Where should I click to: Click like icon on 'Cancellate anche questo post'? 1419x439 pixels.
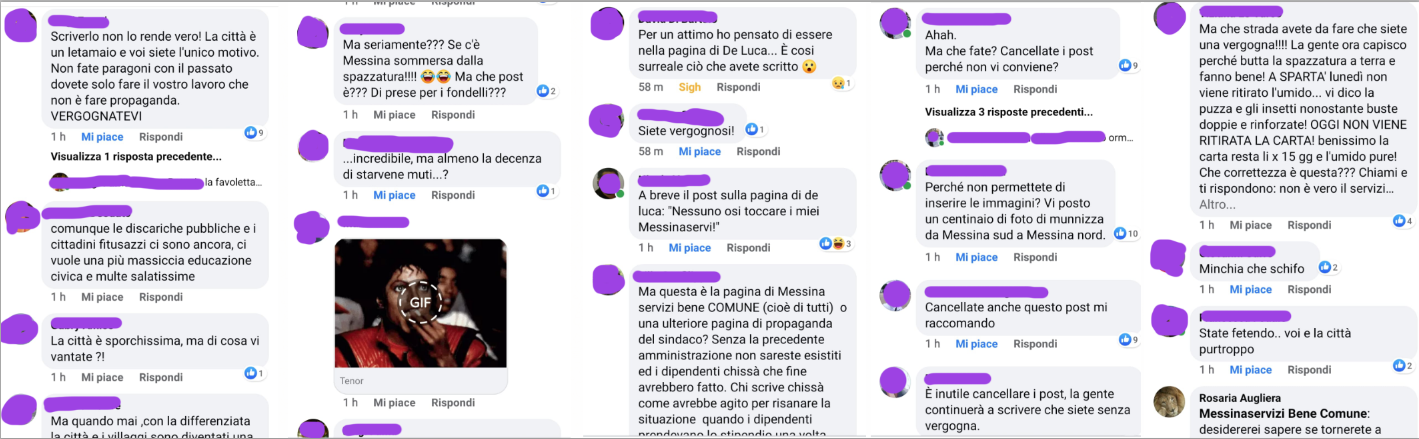coord(1123,340)
